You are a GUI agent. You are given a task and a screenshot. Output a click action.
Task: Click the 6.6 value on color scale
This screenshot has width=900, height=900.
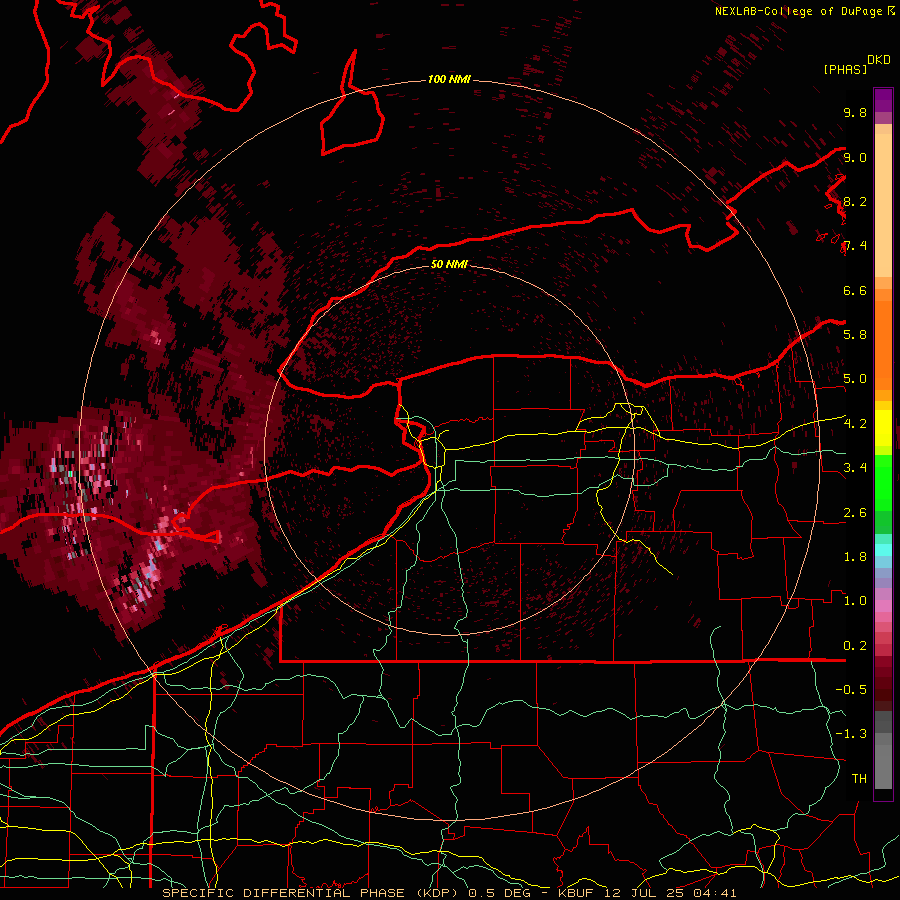[x=855, y=290]
